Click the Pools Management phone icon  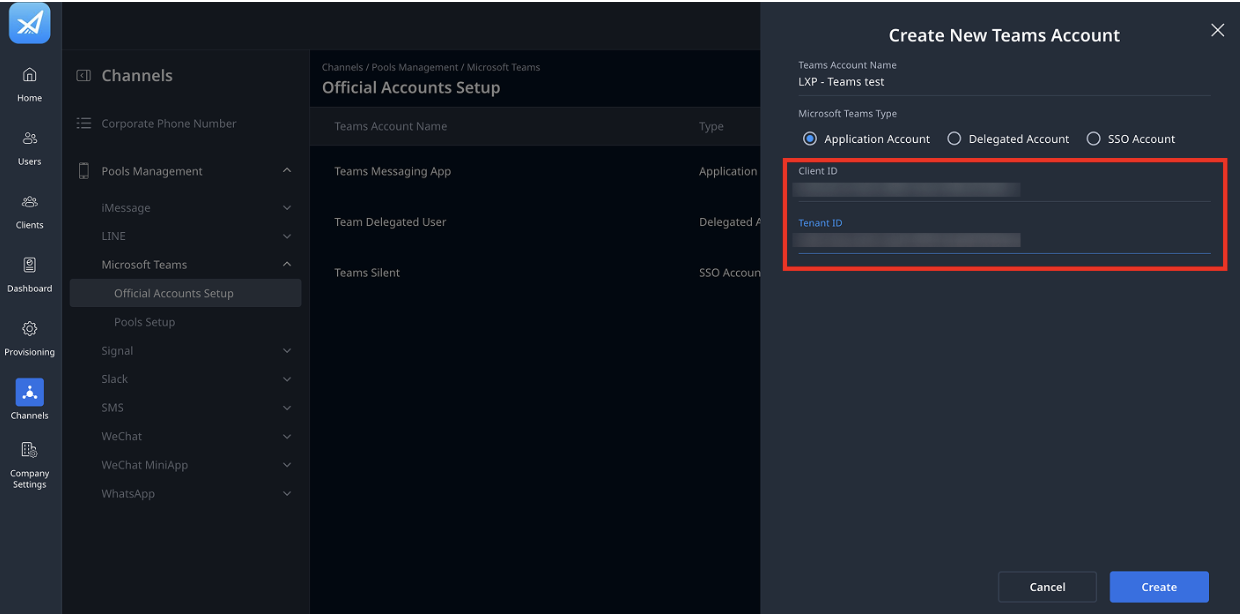[84, 171]
